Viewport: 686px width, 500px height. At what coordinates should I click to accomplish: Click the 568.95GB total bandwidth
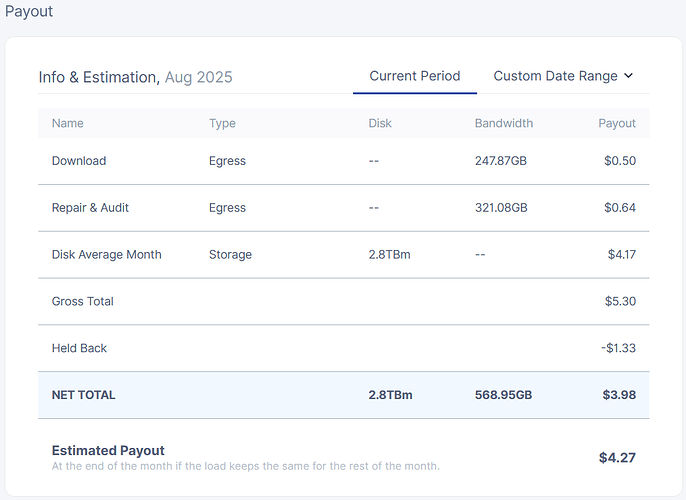tap(504, 395)
